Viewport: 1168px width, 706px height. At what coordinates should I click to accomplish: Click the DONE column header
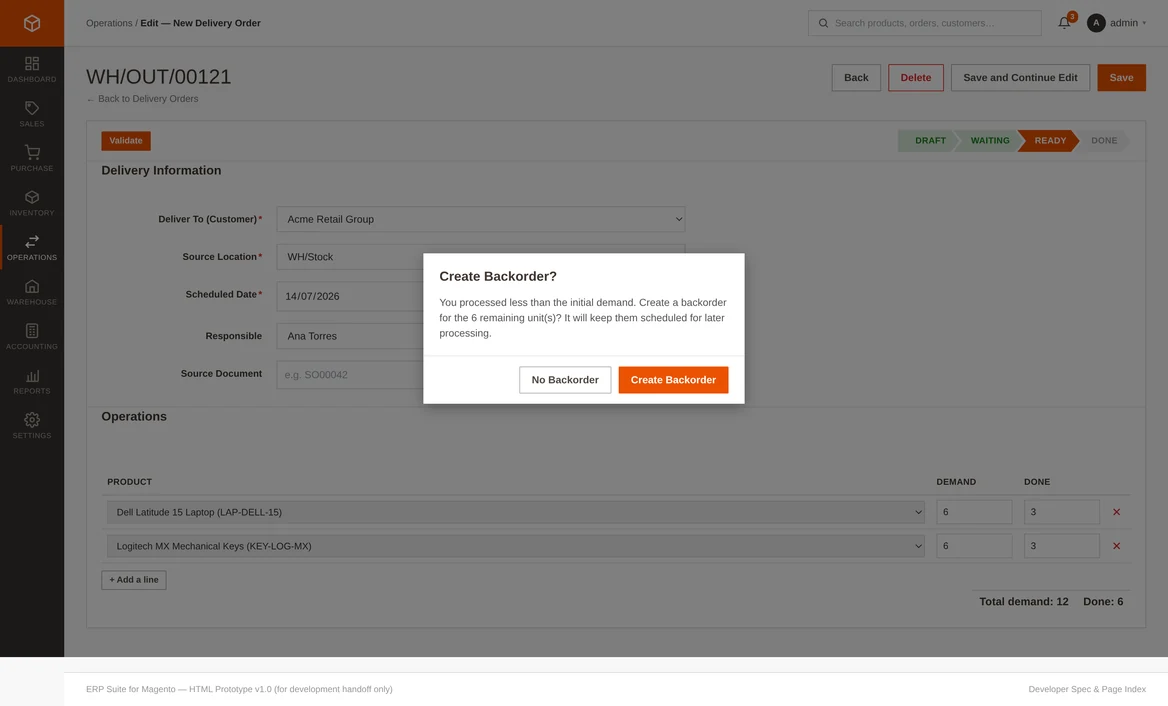coord(1037,482)
